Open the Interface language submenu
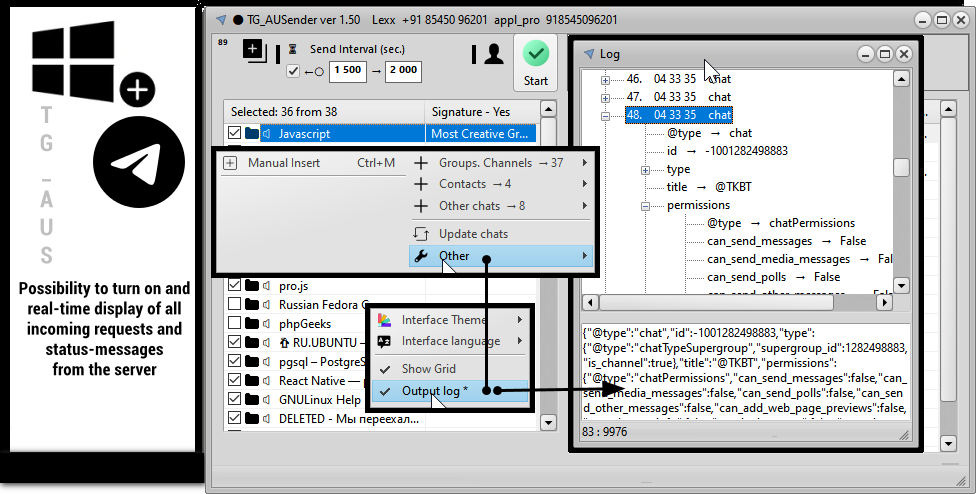The height and width of the screenshot is (494, 976). point(449,341)
